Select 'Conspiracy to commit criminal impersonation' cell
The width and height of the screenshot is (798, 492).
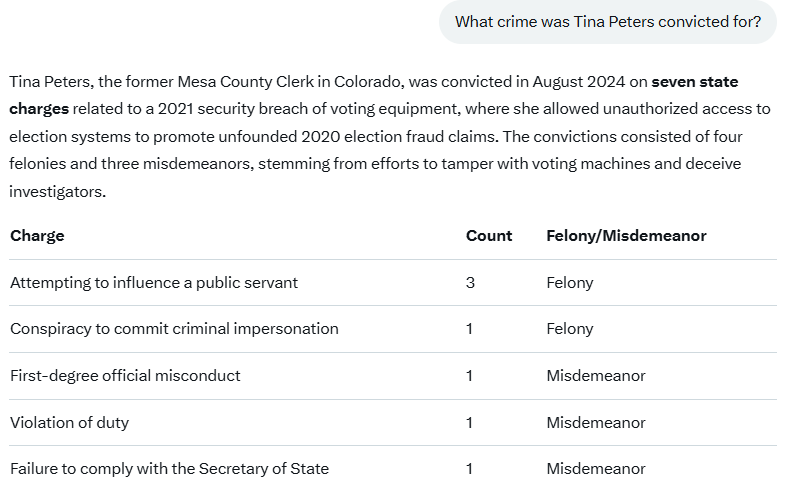pos(174,329)
